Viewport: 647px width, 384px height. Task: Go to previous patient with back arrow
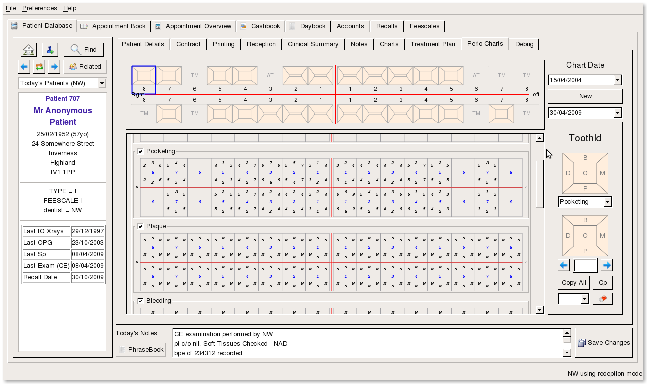[24, 66]
